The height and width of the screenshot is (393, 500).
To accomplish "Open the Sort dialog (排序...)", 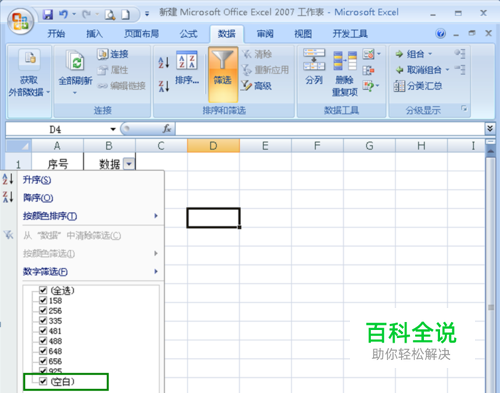I will tap(187, 68).
